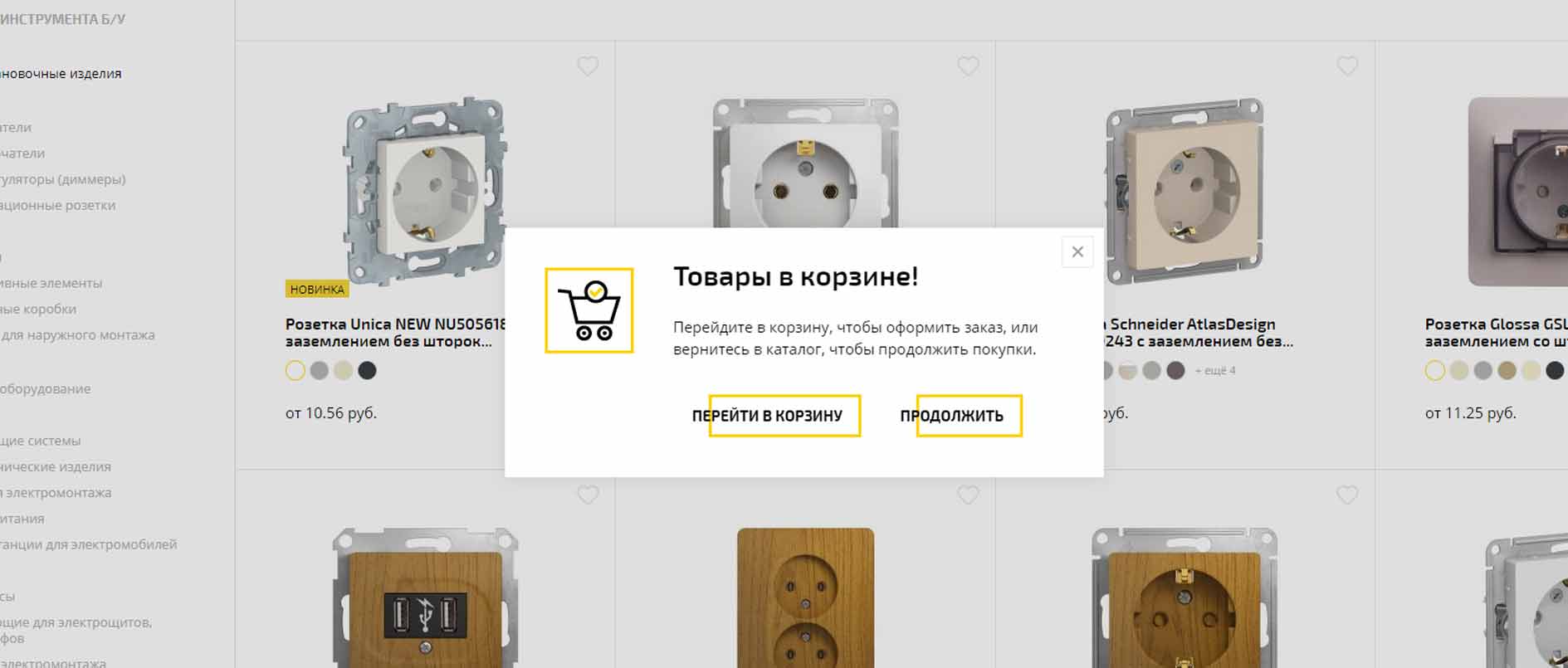
Task: Click heart on USB wooden socket card
Action: [588, 495]
